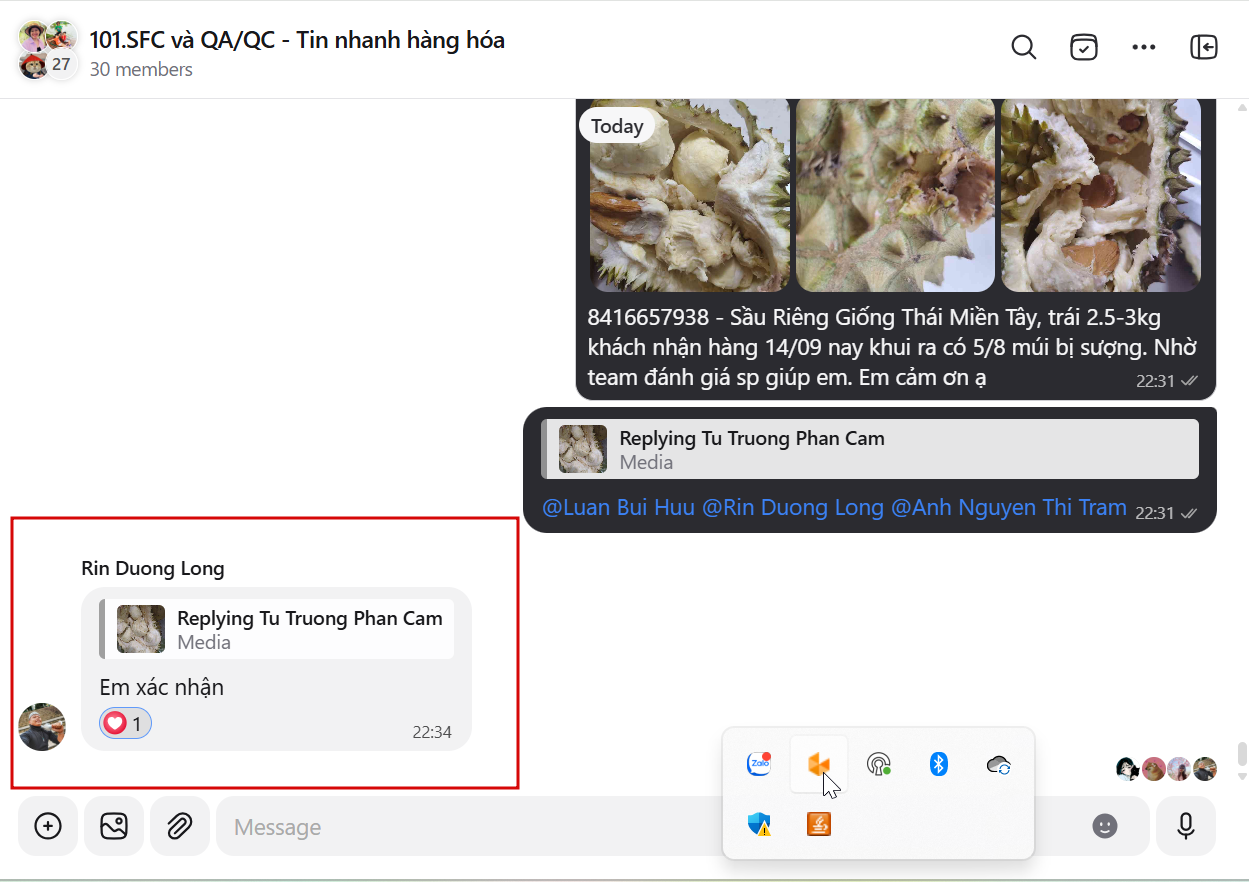Select message text starting with 8416657938

[892, 348]
